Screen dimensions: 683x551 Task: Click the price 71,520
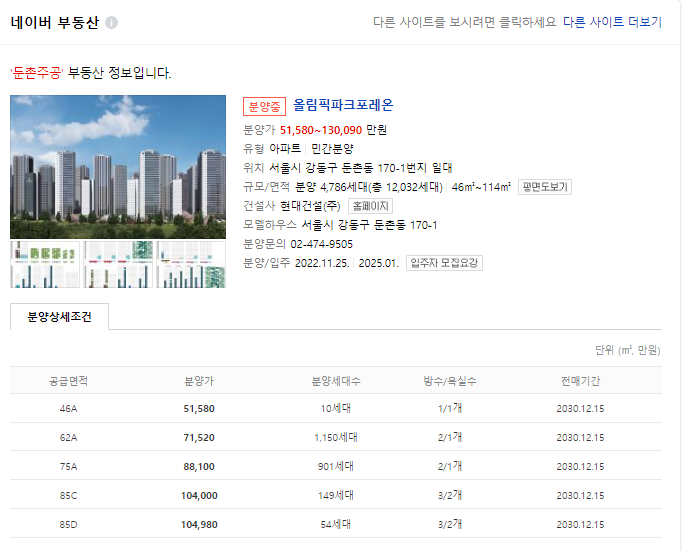click(199, 438)
